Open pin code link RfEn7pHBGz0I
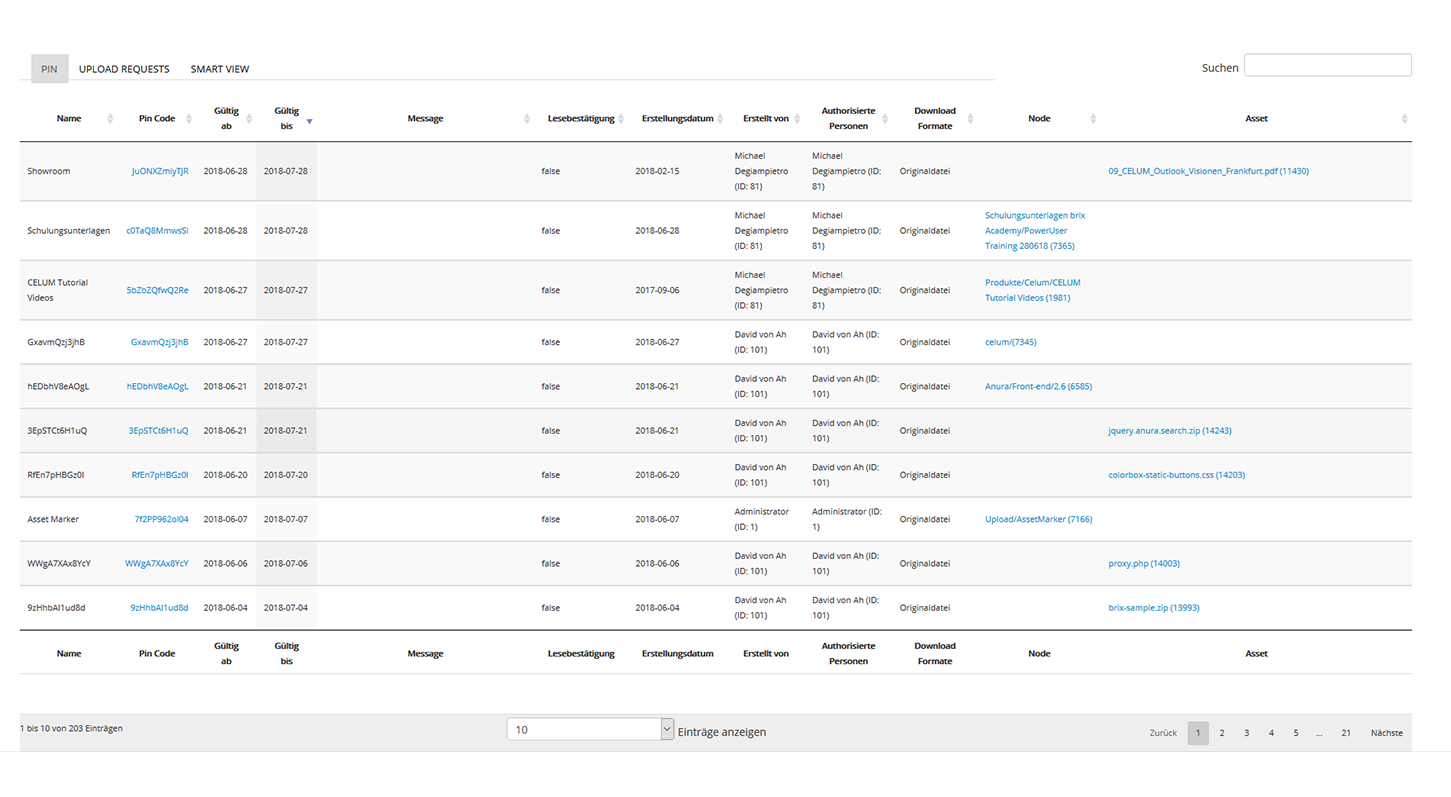Image resolution: width=1451 pixels, height=797 pixels. coord(160,475)
